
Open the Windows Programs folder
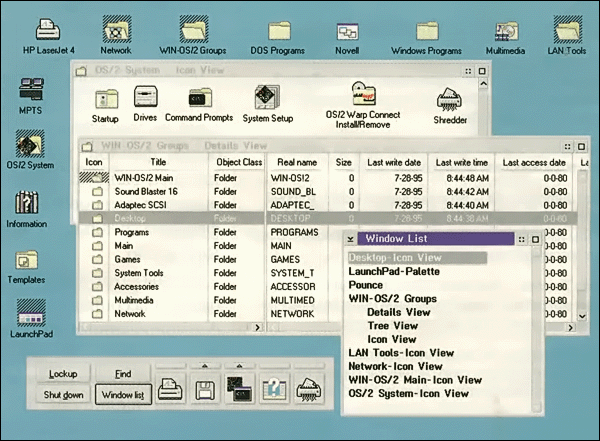click(427, 31)
